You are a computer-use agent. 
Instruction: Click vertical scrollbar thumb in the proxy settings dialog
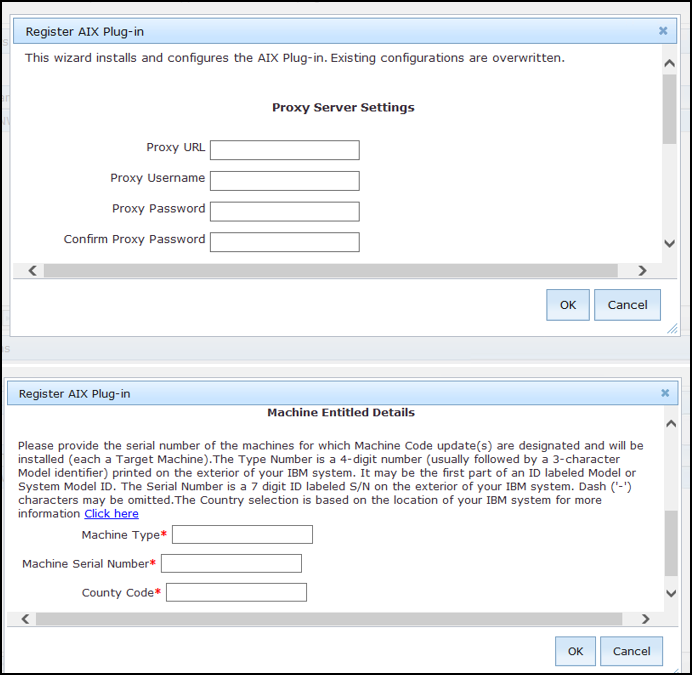coord(669,109)
